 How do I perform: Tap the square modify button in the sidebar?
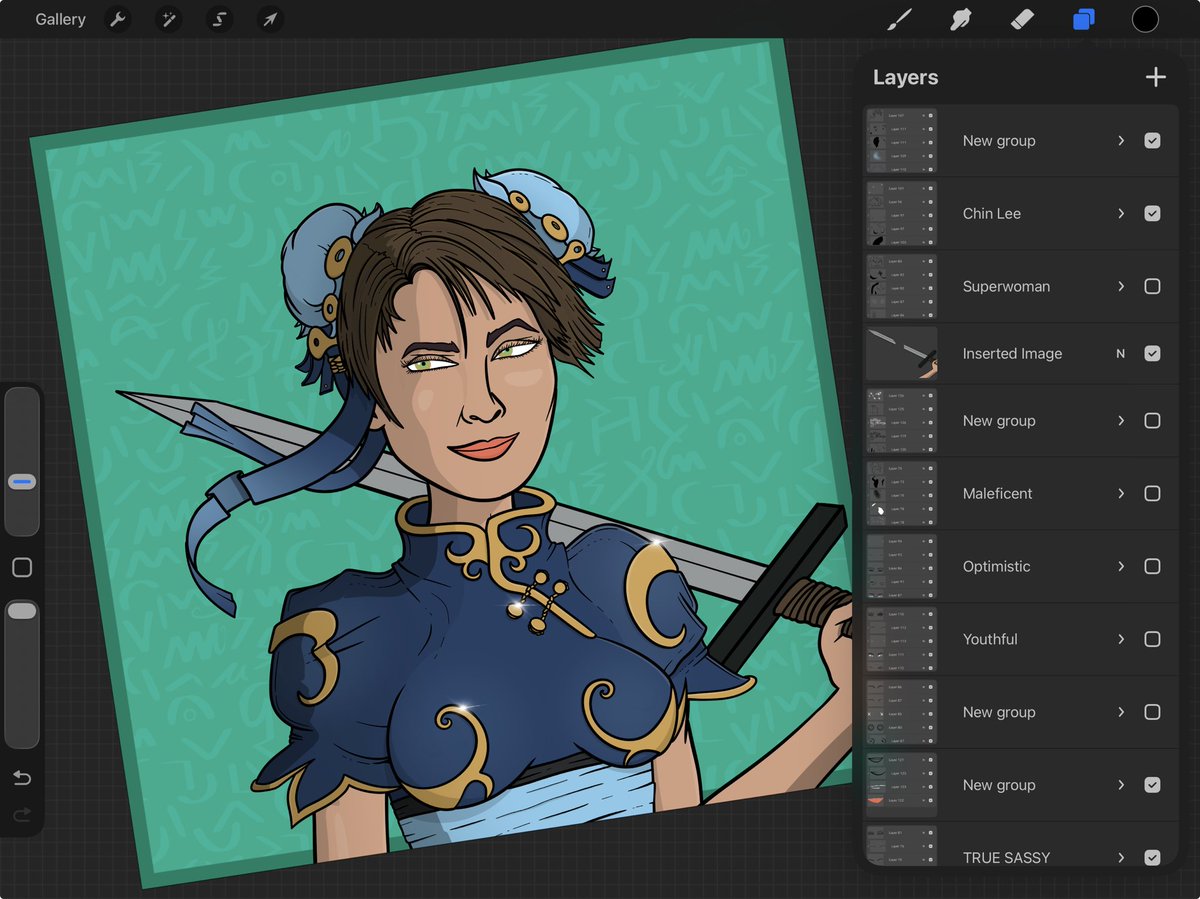point(21,567)
